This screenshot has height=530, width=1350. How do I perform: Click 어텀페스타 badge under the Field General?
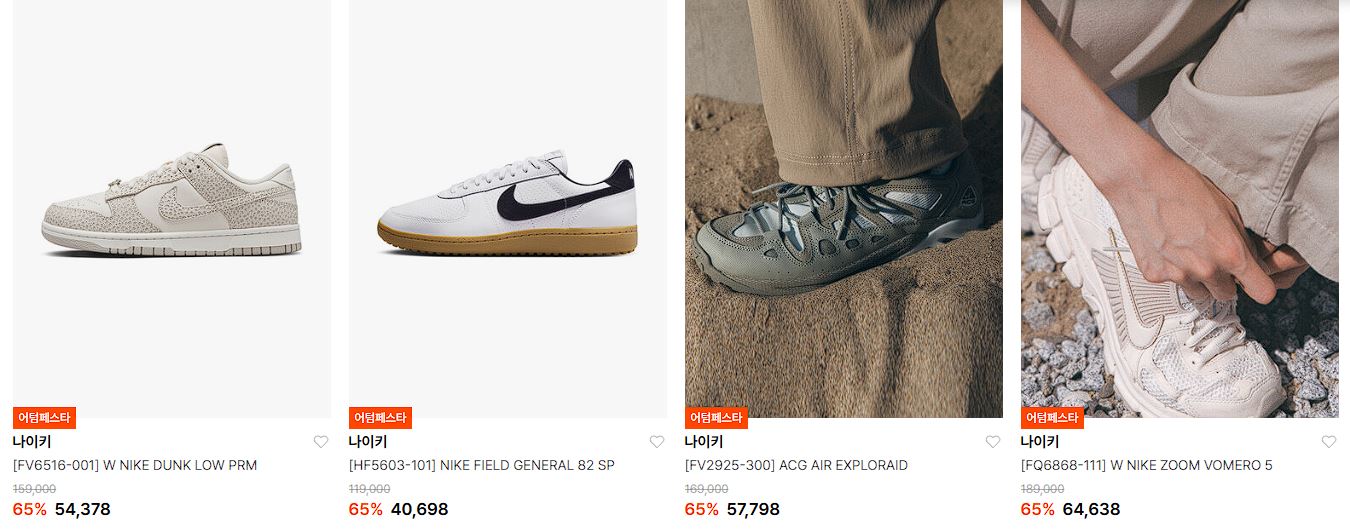click(380, 418)
